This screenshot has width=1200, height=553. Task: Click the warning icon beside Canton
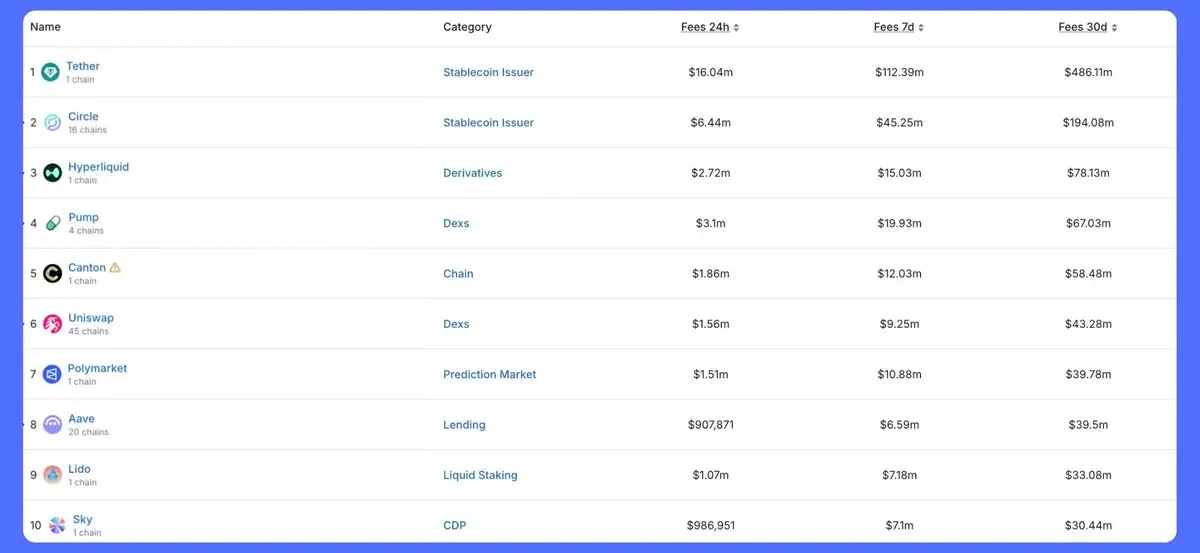click(x=115, y=268)
